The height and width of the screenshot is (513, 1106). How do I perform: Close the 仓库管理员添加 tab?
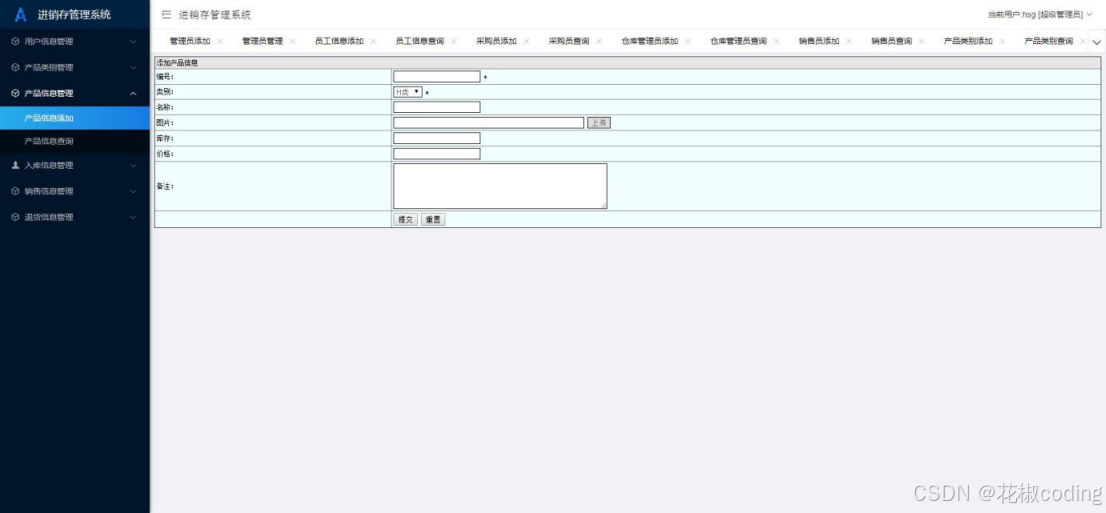[x=688, y=42]
